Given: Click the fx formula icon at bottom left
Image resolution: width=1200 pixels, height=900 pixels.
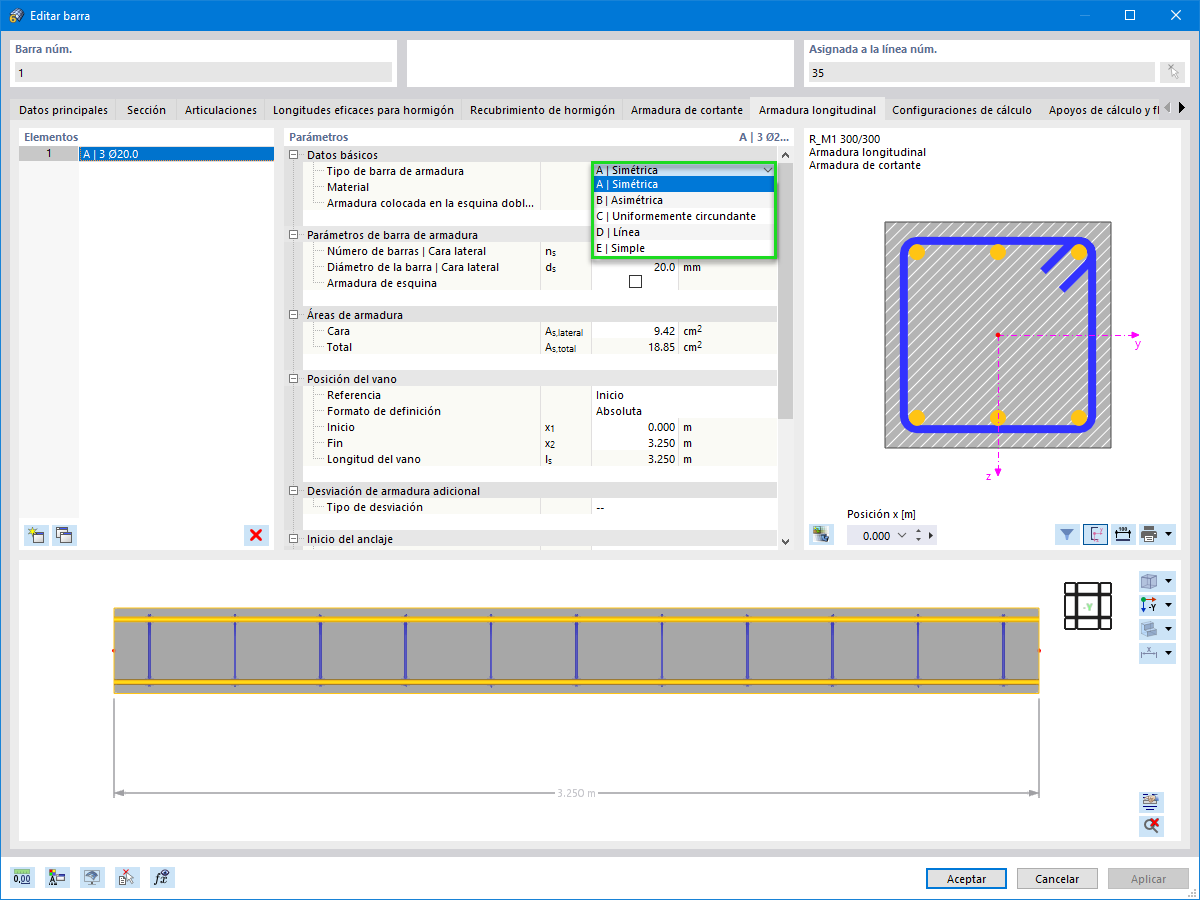Looking at the screenshot, I should point(162,878).
